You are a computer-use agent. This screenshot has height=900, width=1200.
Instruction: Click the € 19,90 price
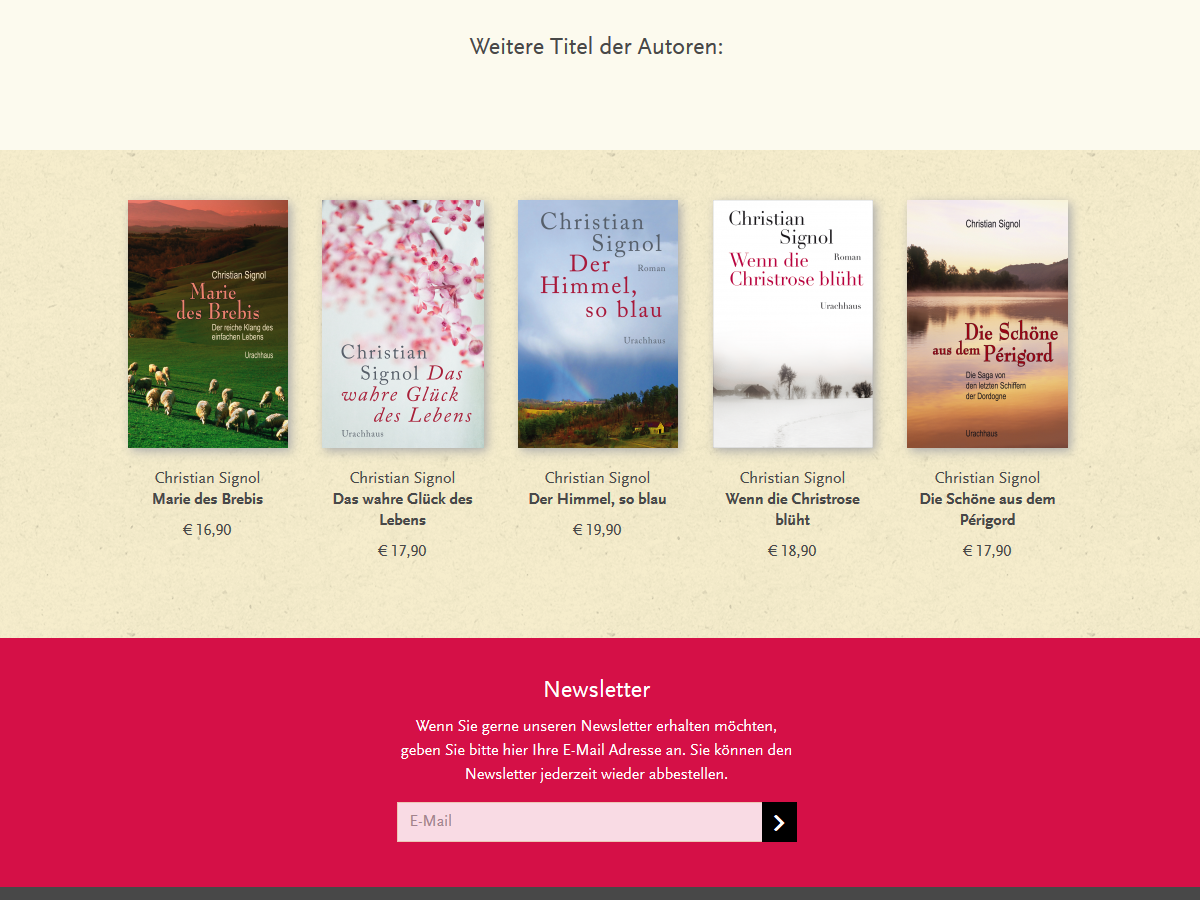pos(597,530)
